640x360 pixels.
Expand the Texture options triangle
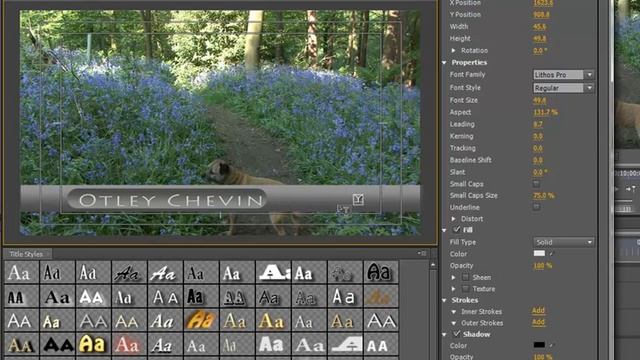453,289
